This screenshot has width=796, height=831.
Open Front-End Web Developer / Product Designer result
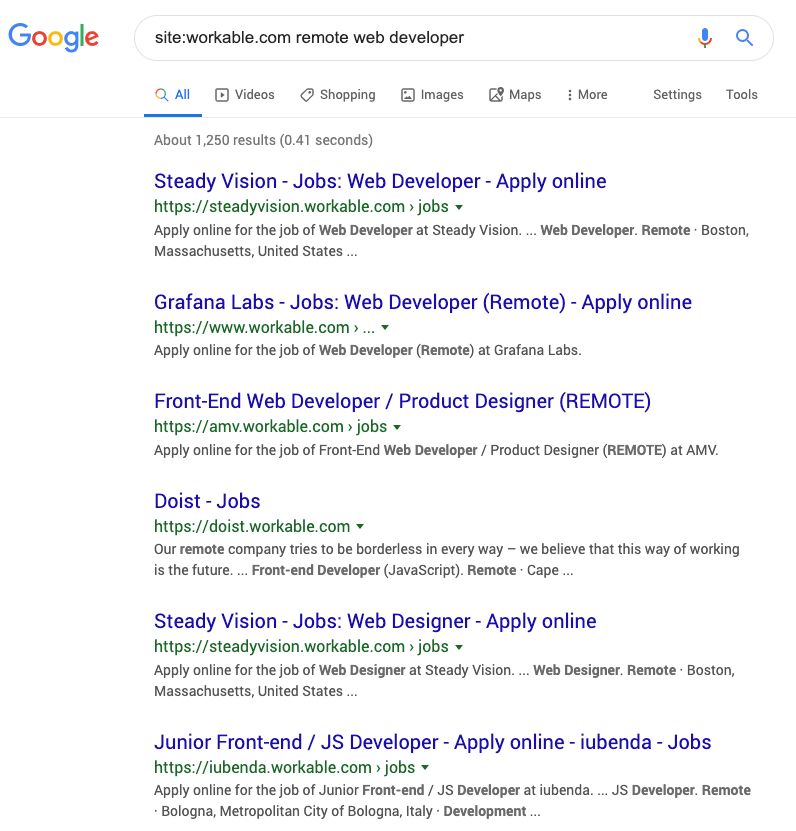click(402, 401)
